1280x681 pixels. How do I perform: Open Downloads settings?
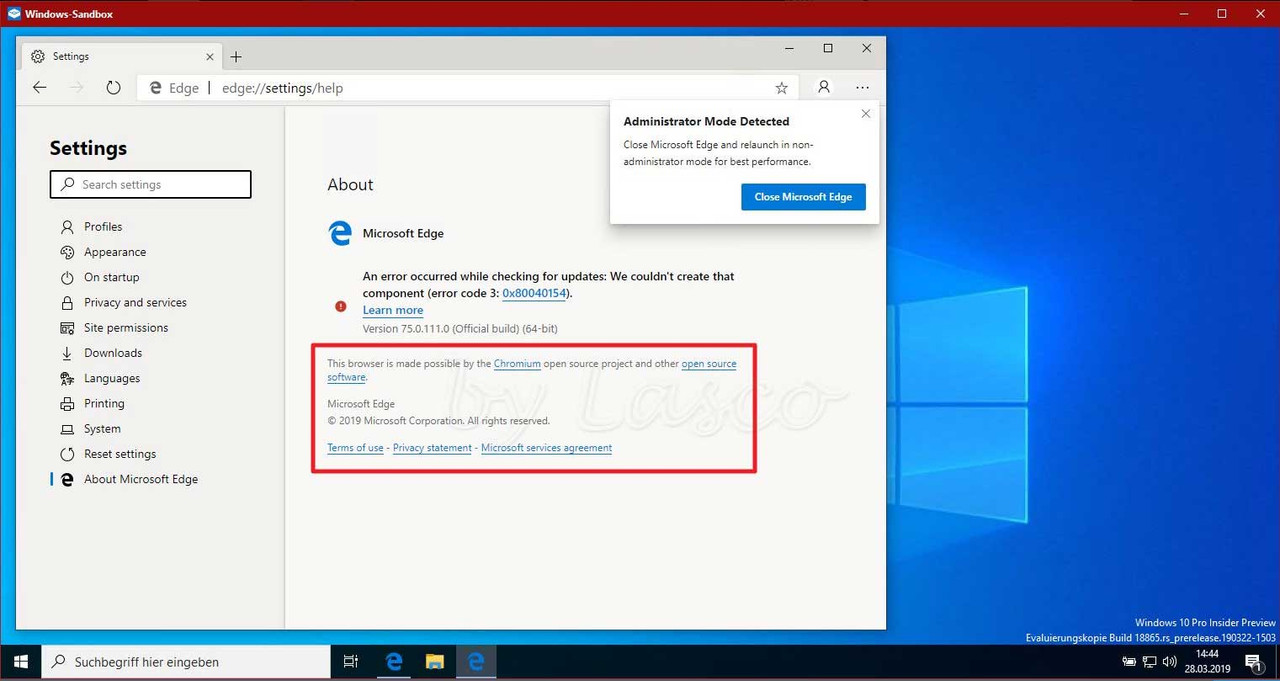tap(113, 353)
